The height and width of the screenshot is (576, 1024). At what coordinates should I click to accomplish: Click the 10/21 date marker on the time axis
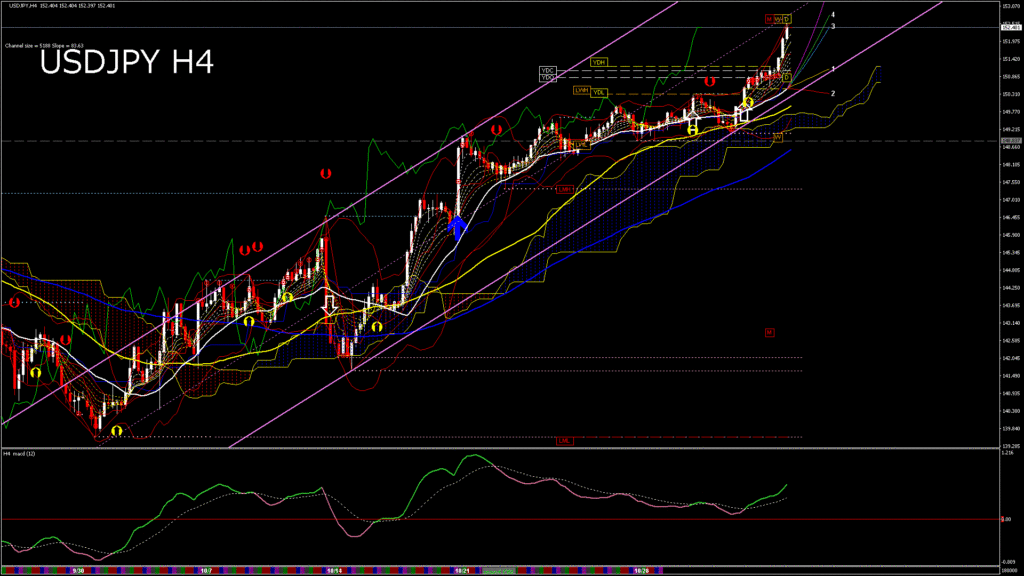click(462, 571)
